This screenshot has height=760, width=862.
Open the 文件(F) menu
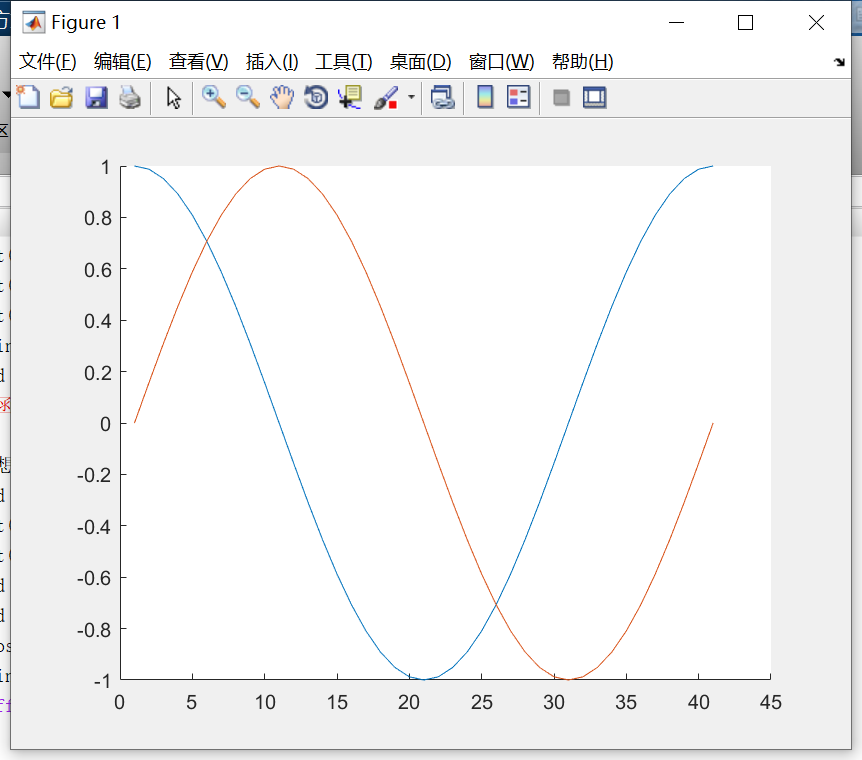(47, 62)
